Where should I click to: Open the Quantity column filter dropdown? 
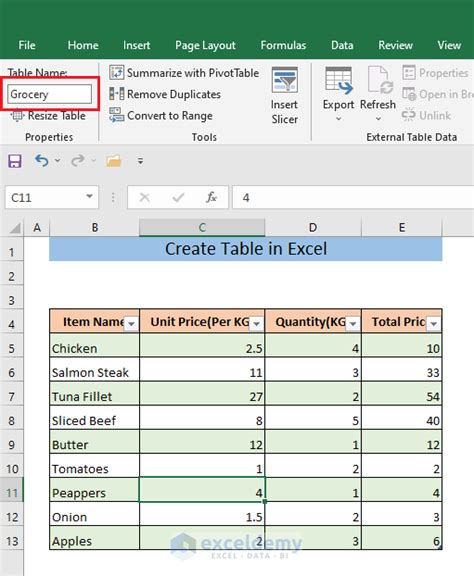point(353,324)
